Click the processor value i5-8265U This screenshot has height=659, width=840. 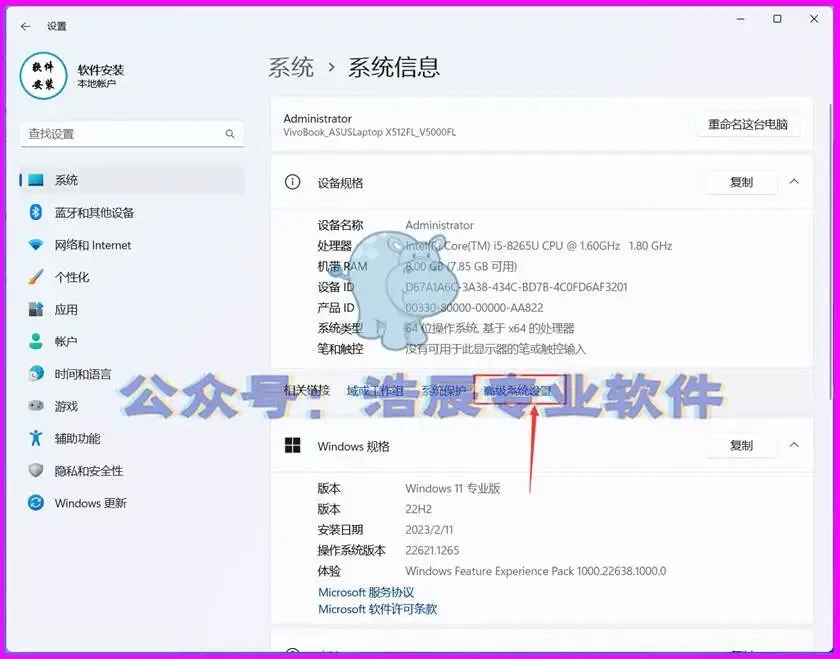click(x=538, y=245)
